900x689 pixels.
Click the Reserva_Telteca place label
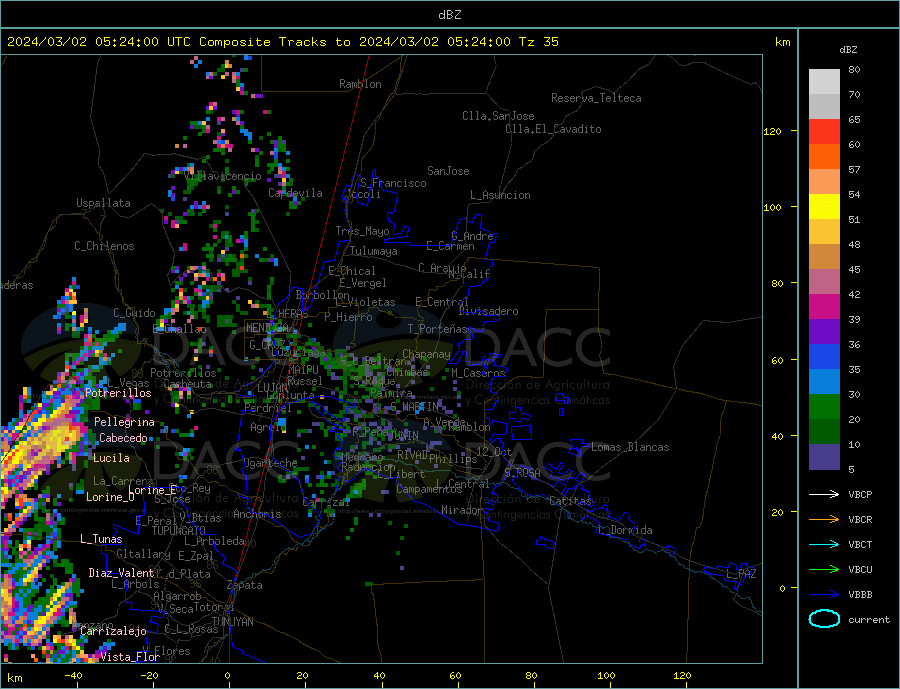pyautogui.click(x=596, y=98)
